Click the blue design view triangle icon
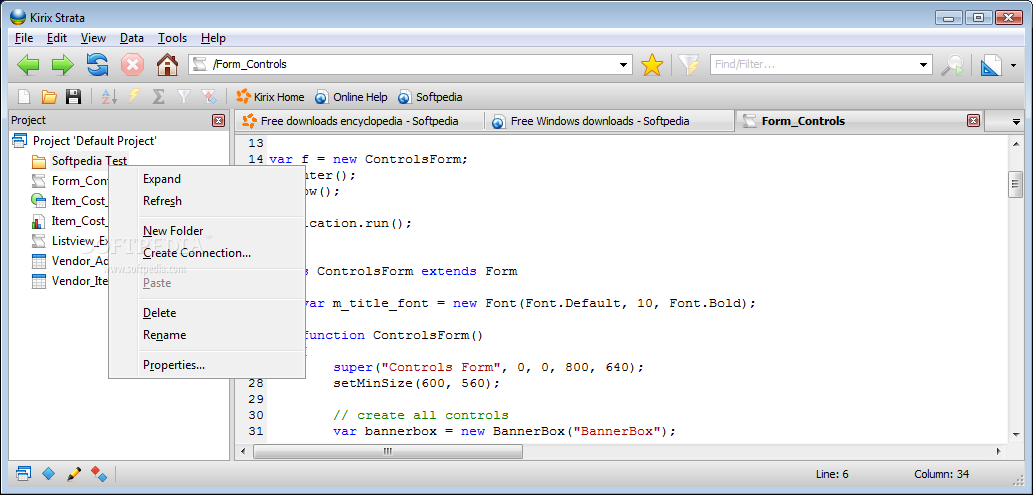This screenshot has height=495, width=1033. click(x=991, y=65)
